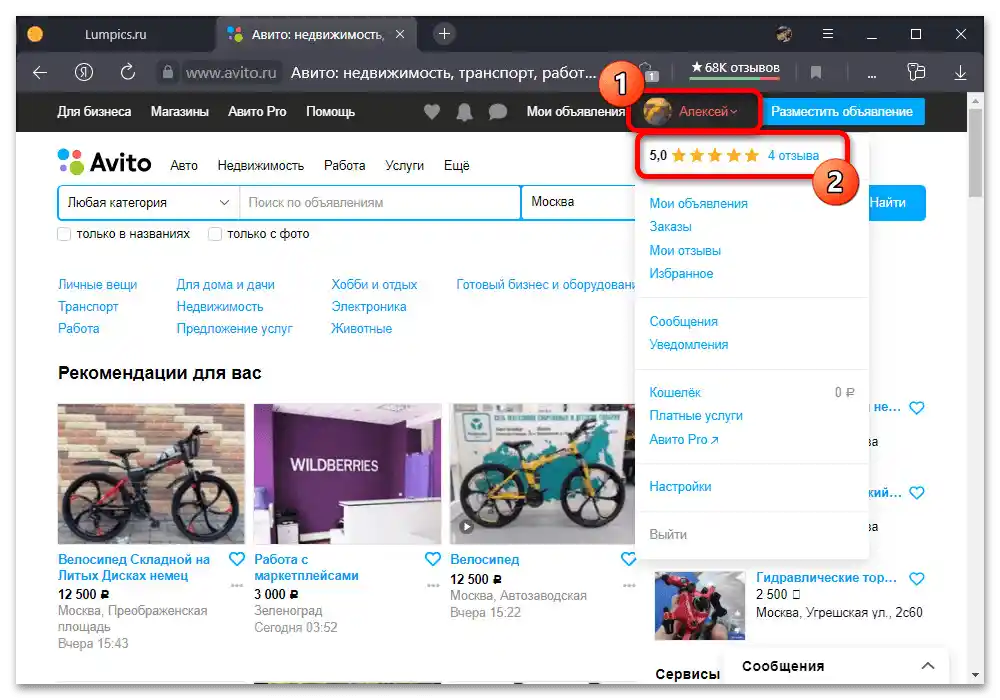The height and width of the screenshot is (700, 1000).
Task: Switch to the Авито: недвижимость tab
Action: pos(317,34)
